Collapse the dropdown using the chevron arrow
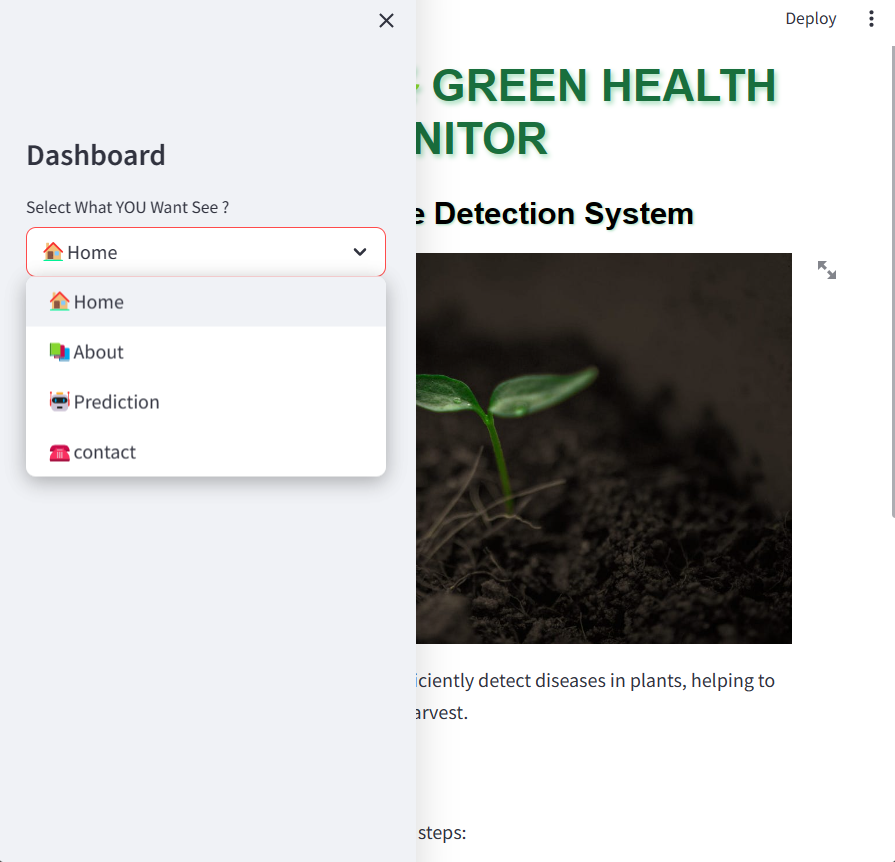The image size is (895, 862). 359,252
